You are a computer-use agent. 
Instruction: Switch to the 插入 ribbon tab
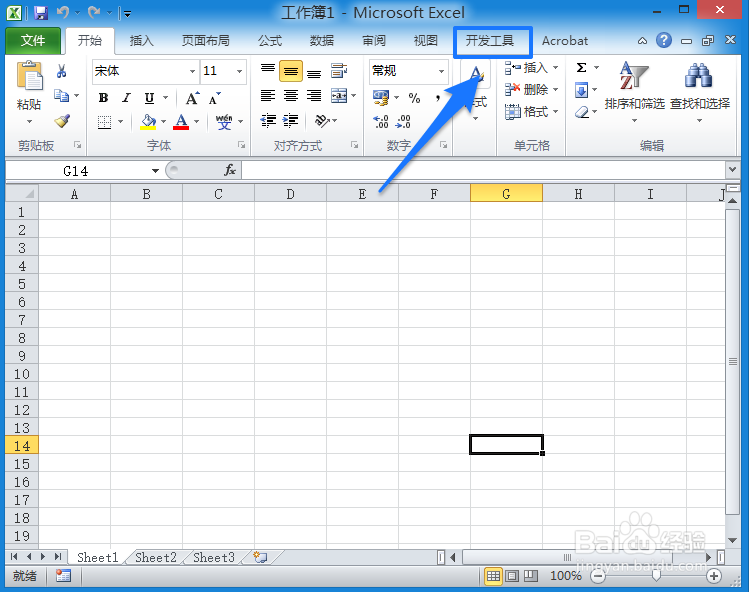[x=141, y=41]
